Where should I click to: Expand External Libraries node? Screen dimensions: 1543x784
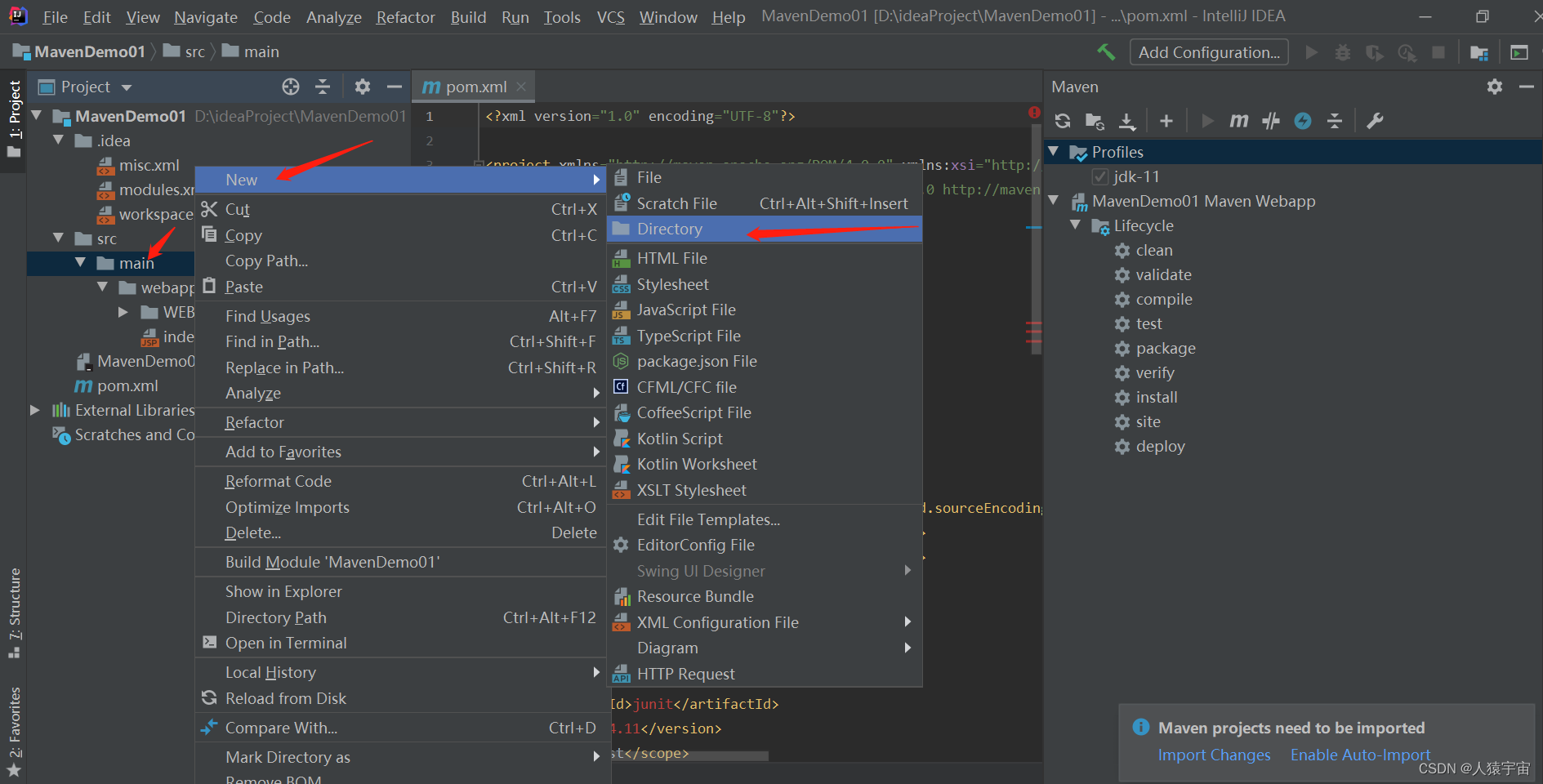(x=35, y=410)
